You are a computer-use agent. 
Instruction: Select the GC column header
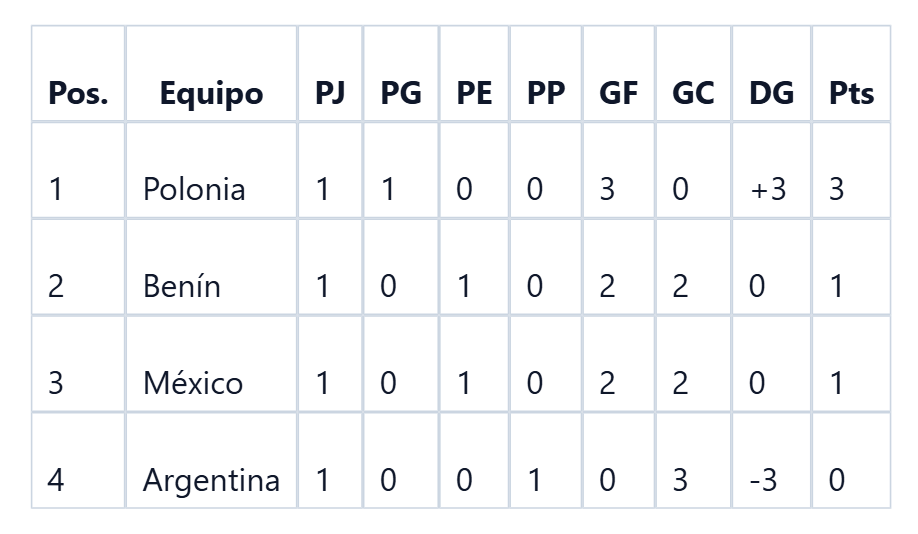pos(693,74)
